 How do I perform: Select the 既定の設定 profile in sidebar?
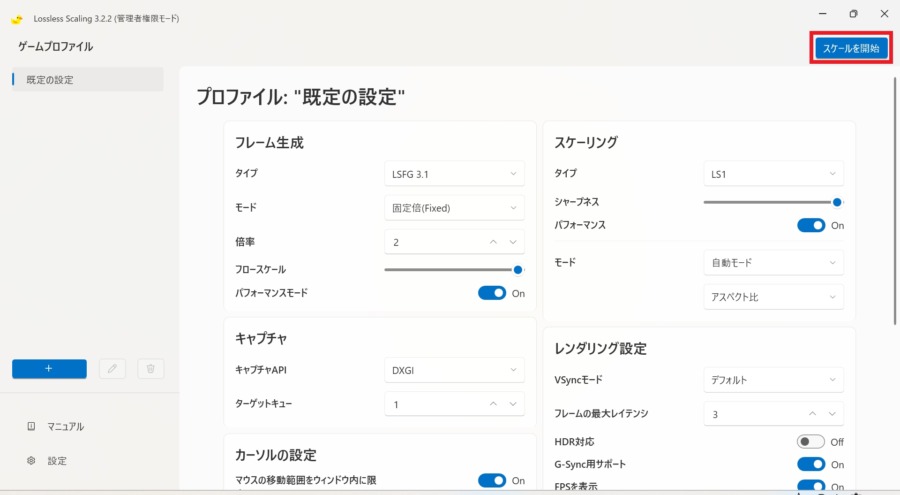click(85, 80)
